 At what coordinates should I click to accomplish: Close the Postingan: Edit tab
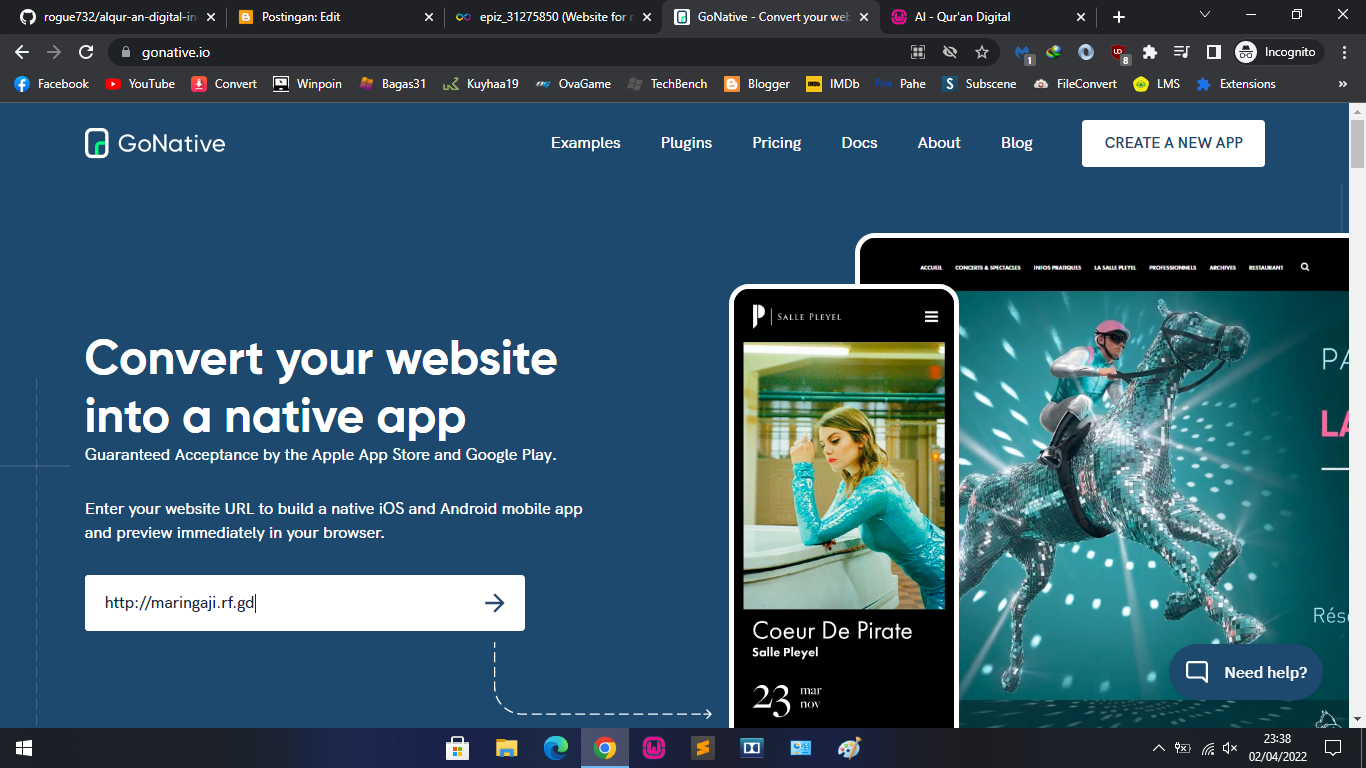click(x=429, y=17)
